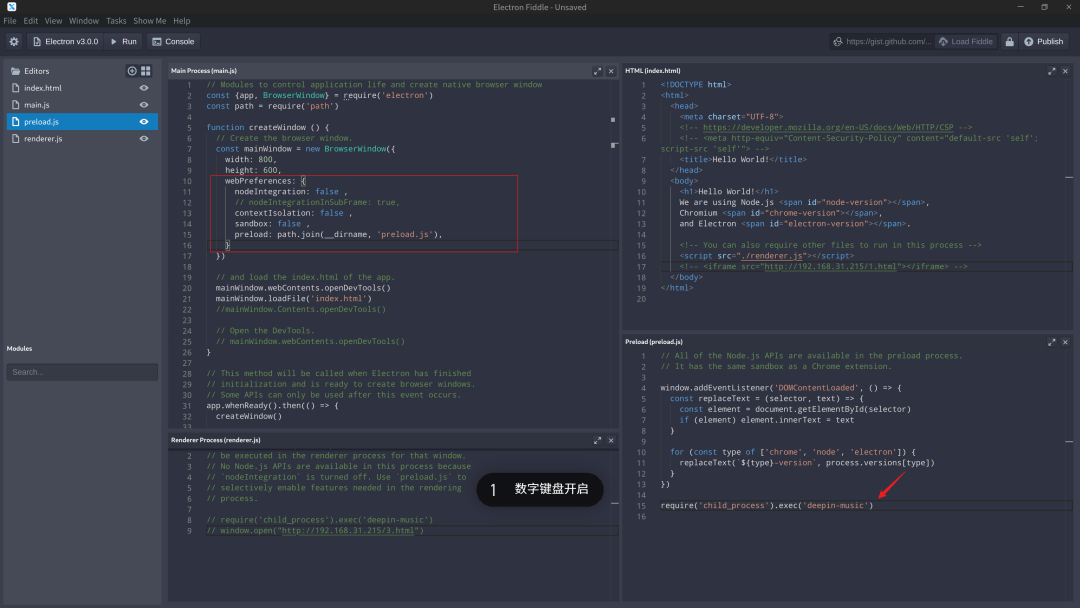Add a new editor file with plus icon
The width and height of the screenshot is (1080, 608).
click(132, 71)
